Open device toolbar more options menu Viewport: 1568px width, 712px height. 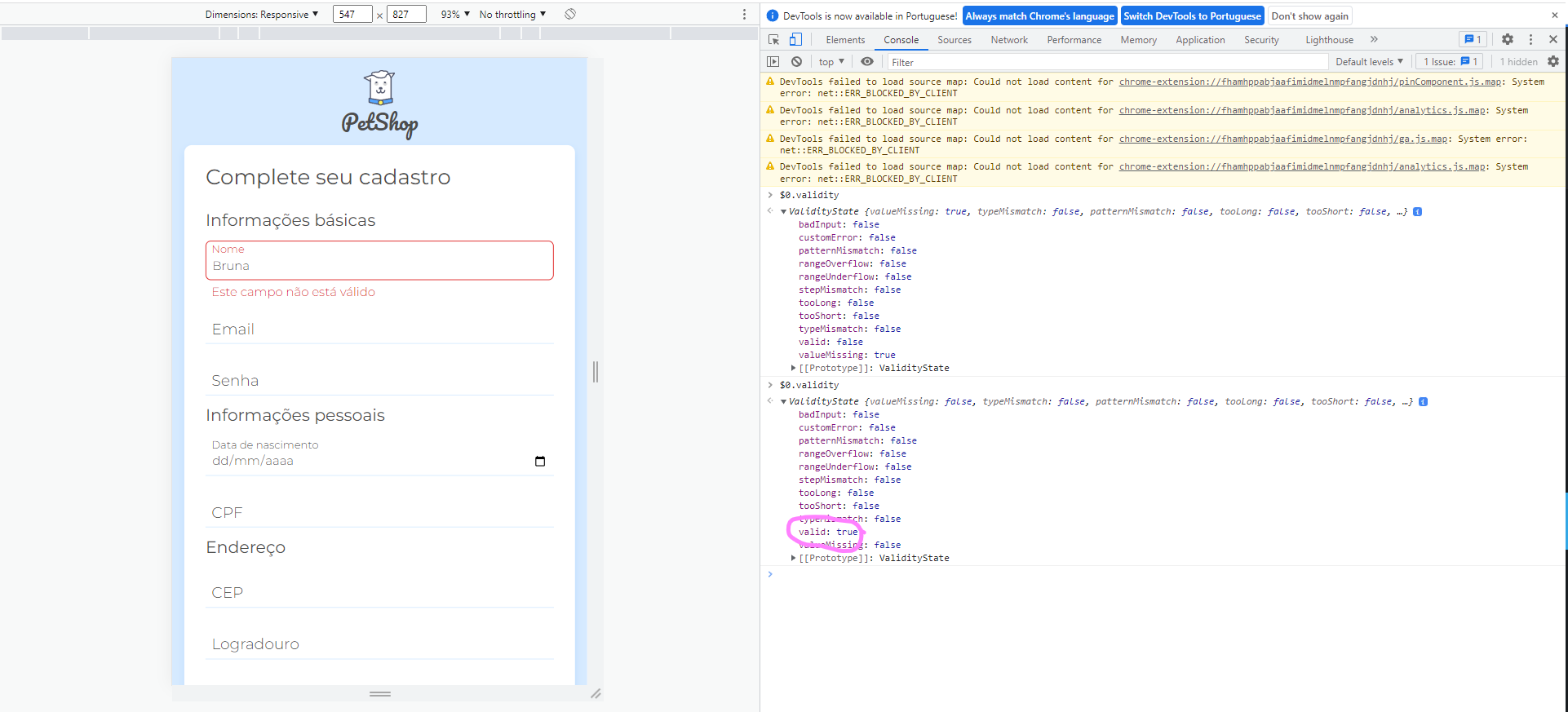tap(744, 14)
